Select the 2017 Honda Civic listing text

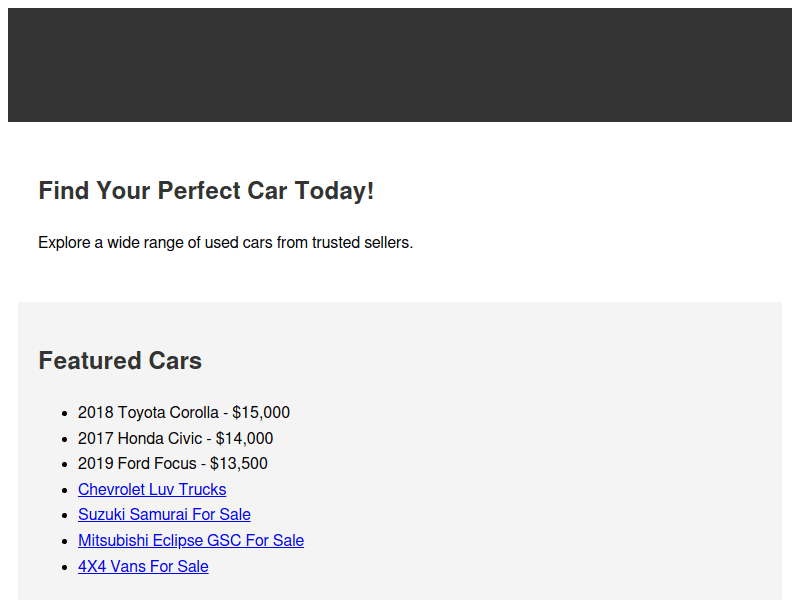coord(145,438)
